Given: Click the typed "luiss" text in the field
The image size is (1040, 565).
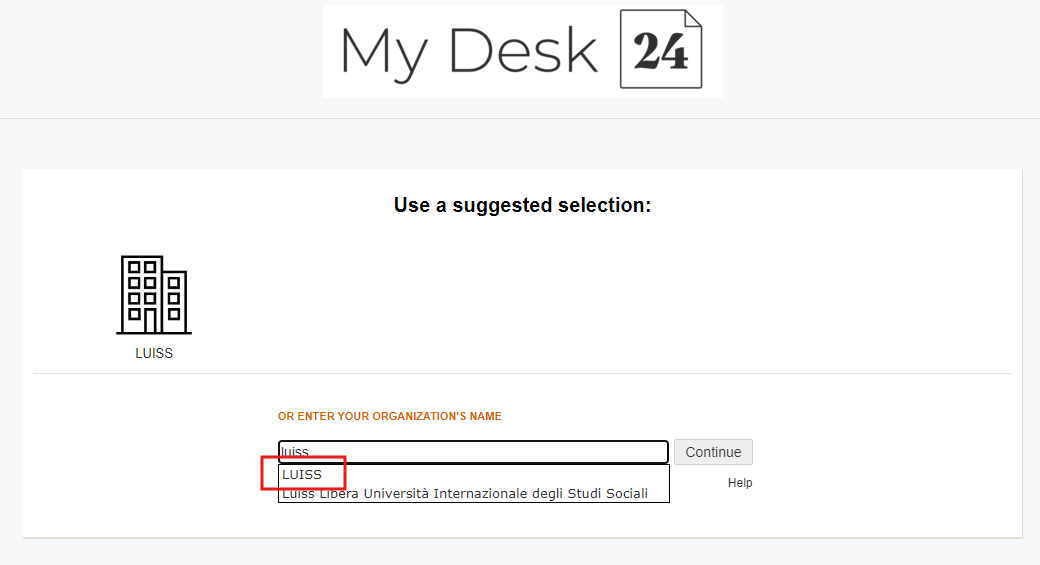Looking at the screenshot, I should (x=294, y=452).
